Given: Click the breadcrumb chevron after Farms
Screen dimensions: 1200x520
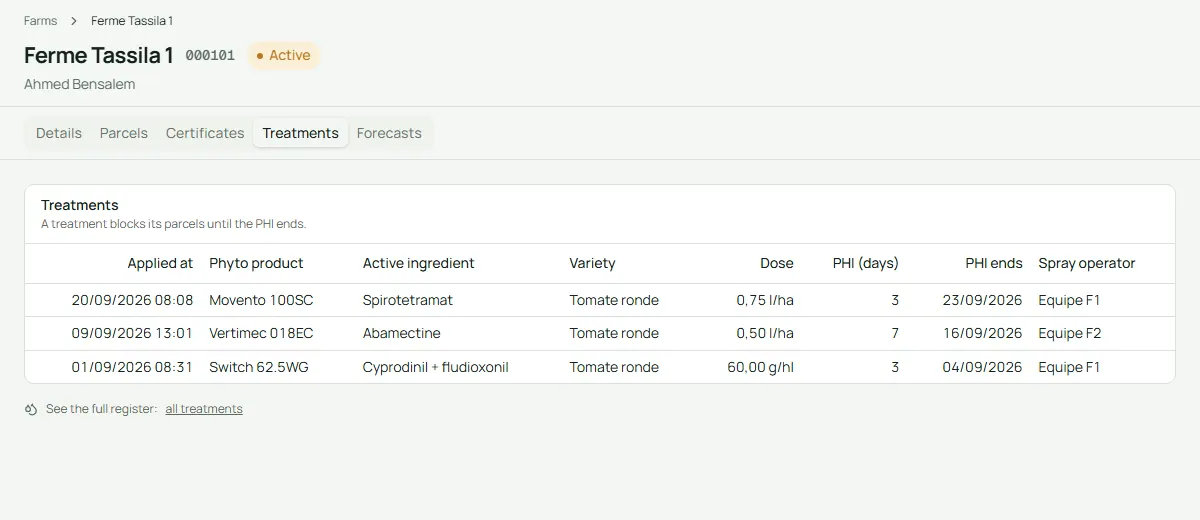Looking at the screenshot, I should 74,21.
